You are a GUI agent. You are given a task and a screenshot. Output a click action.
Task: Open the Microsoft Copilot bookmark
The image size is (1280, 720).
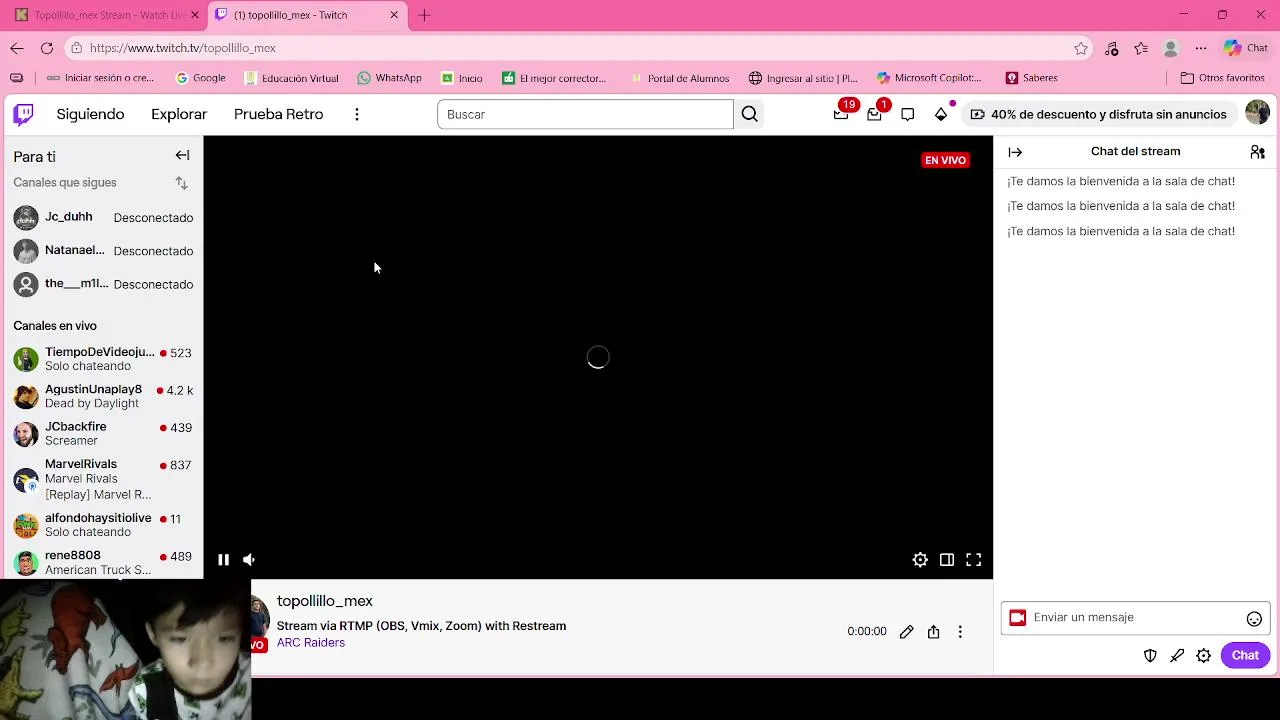[x=929, y=78]
